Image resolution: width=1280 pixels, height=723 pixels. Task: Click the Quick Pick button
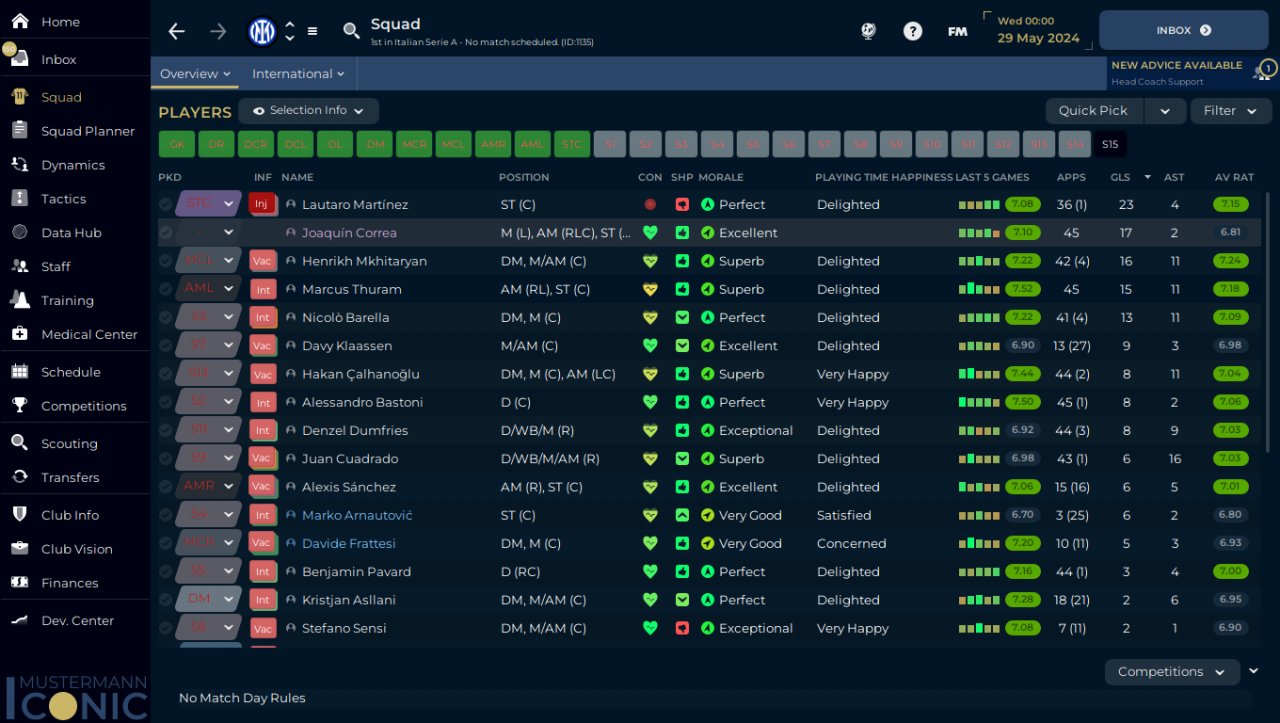click(1093, 111)
